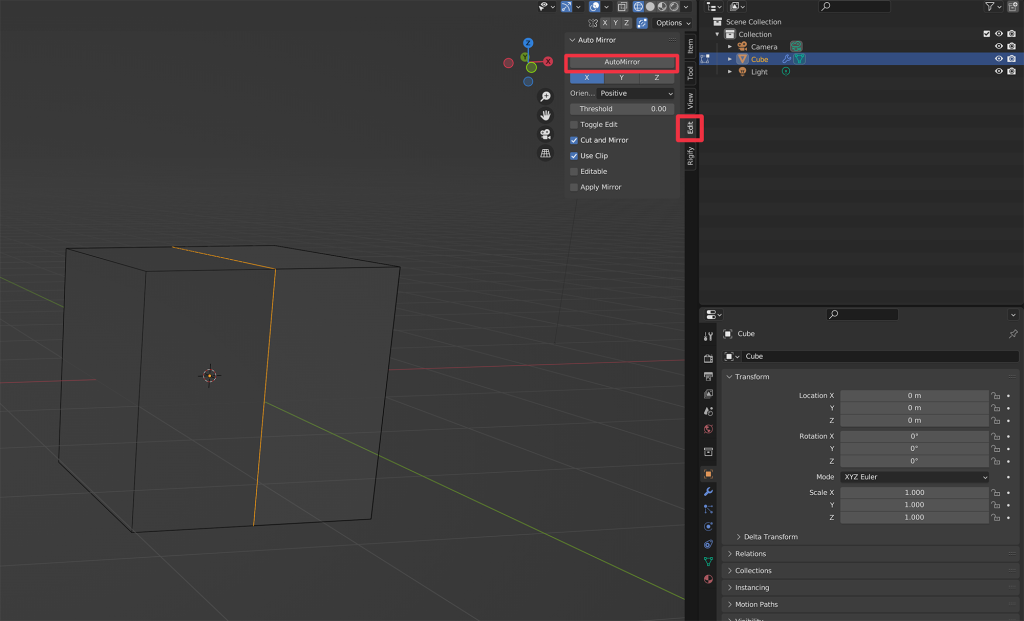The height and width of the screenshot is (621, 1024).
Task: Toggle the camera view icon in the viewport
Action: pos(545,135)
